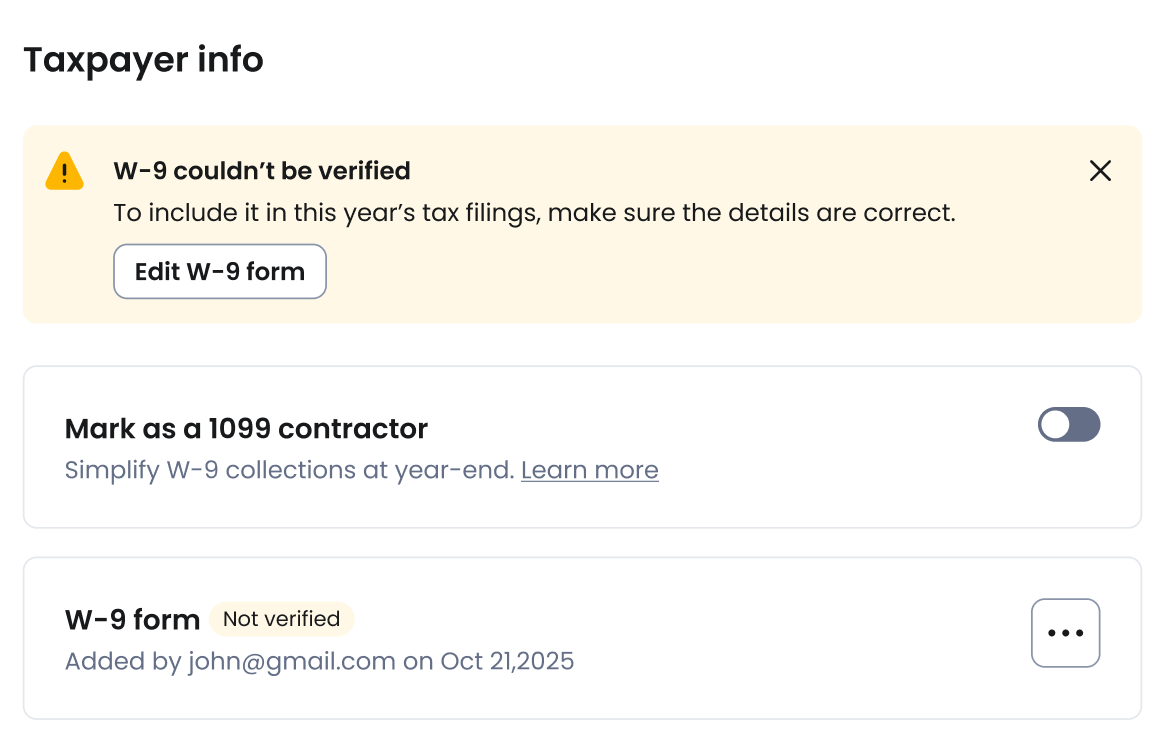Select the W-9 form card title
This screenshot has width=1164, height=740.
click(132, 620)
